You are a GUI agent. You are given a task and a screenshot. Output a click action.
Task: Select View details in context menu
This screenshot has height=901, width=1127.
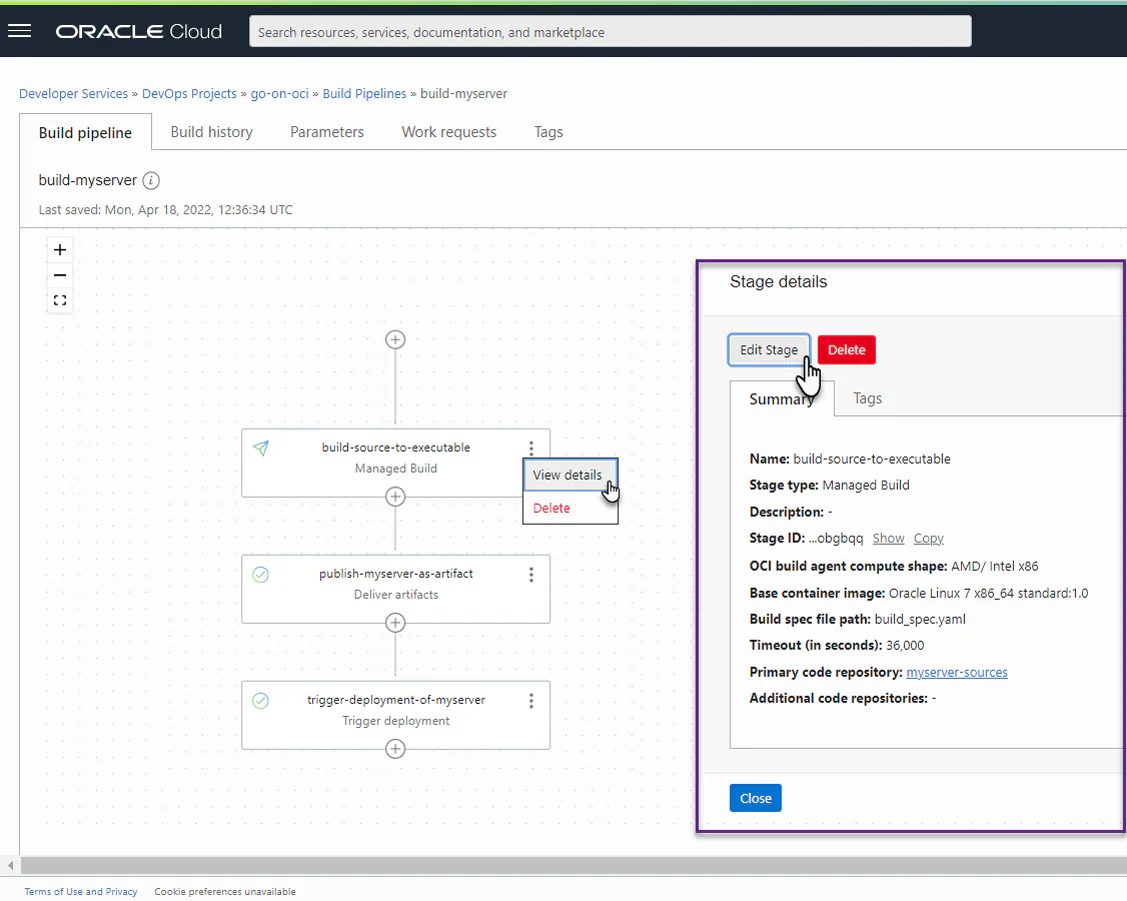[569, 475]
